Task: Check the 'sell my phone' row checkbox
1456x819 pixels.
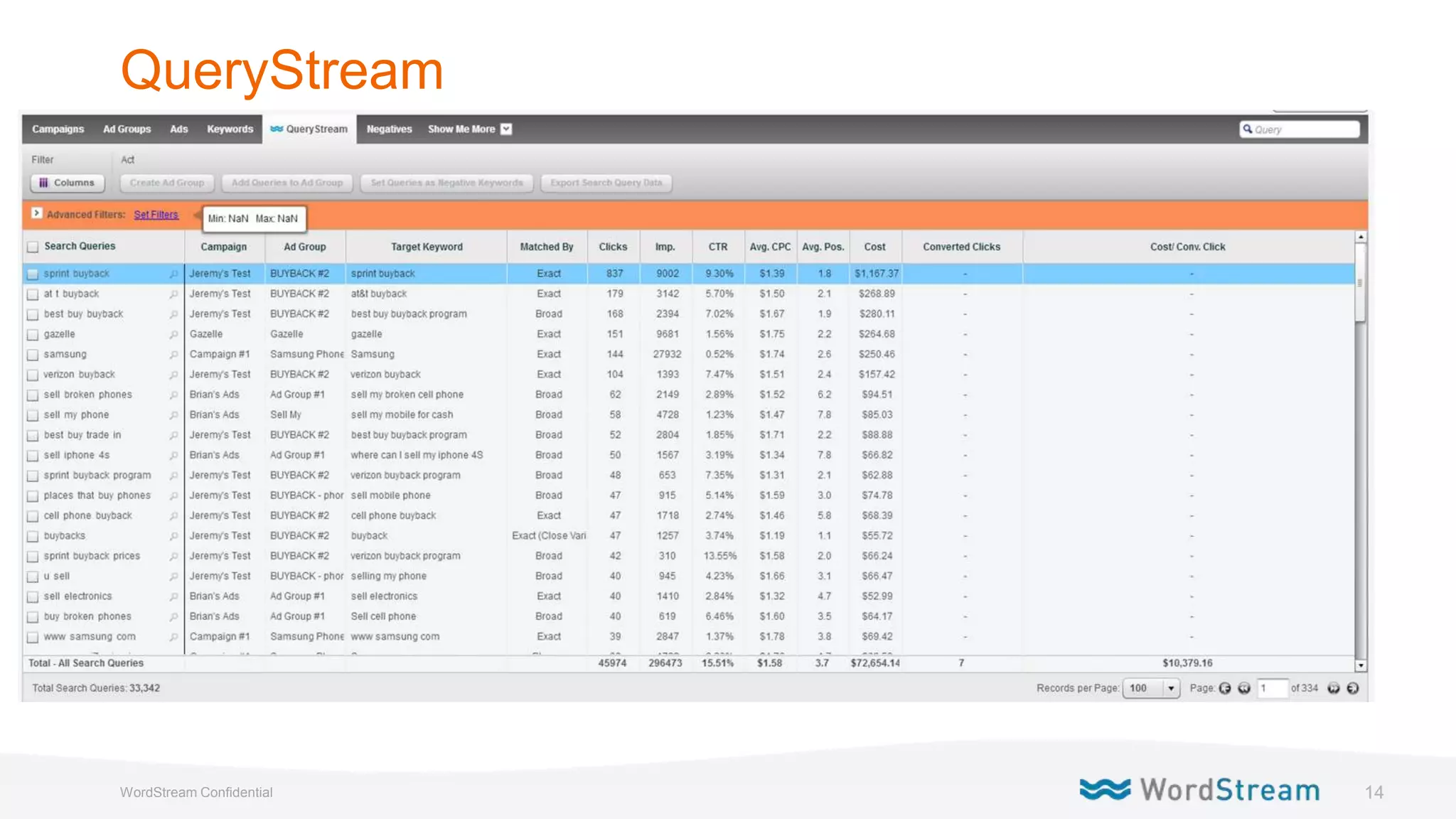Action: tap(33, 415)
